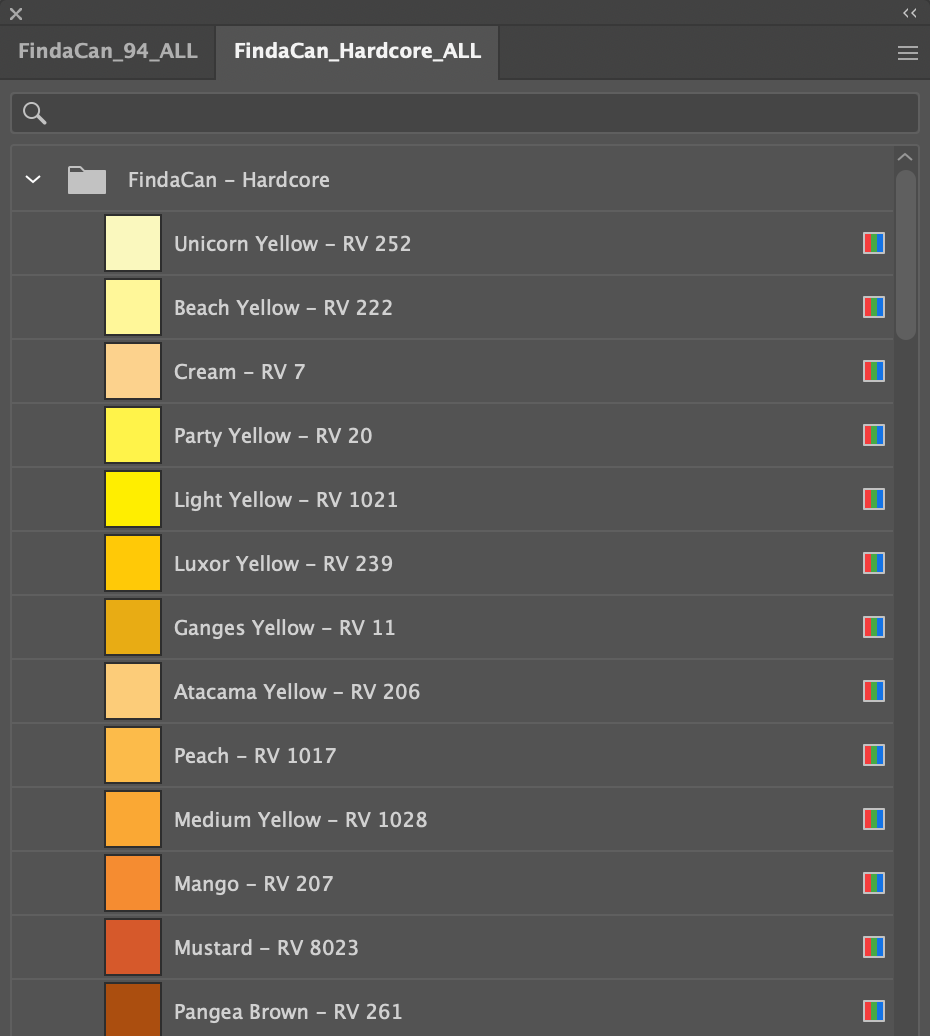The height and width of the screenshot is (1036, 930).
Task: Pick the Ganges Yellow color swatch
Action: (133, 627)
